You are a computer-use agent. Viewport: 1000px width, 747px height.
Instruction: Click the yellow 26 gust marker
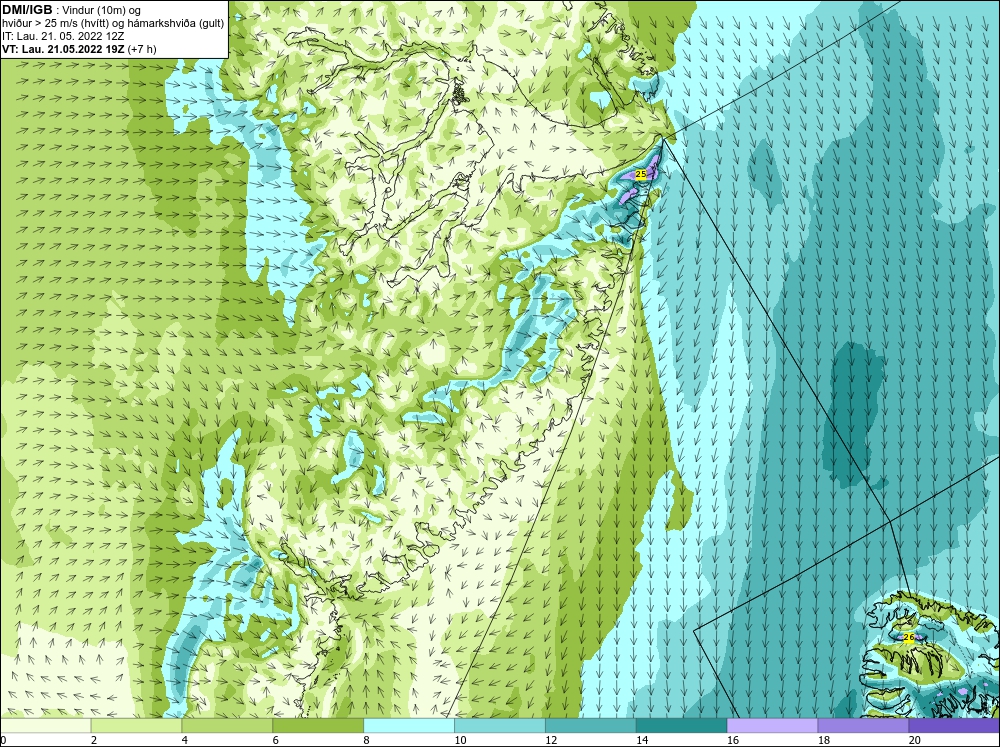909,637
